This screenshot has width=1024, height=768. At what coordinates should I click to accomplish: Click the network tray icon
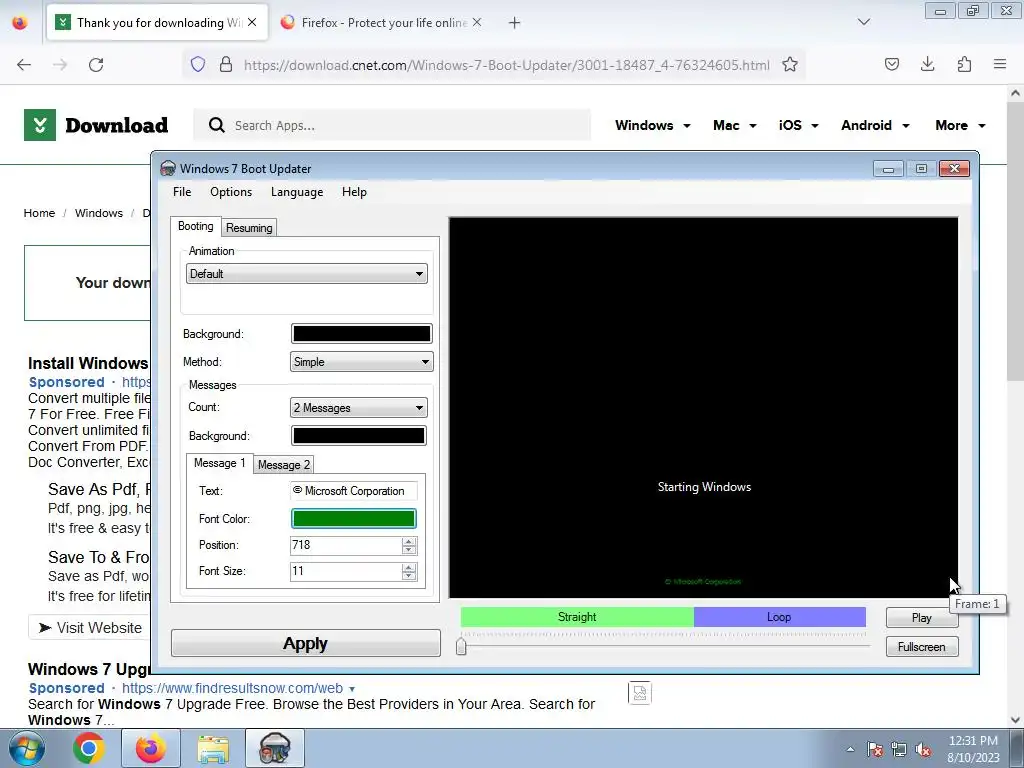tap(899, 750)
